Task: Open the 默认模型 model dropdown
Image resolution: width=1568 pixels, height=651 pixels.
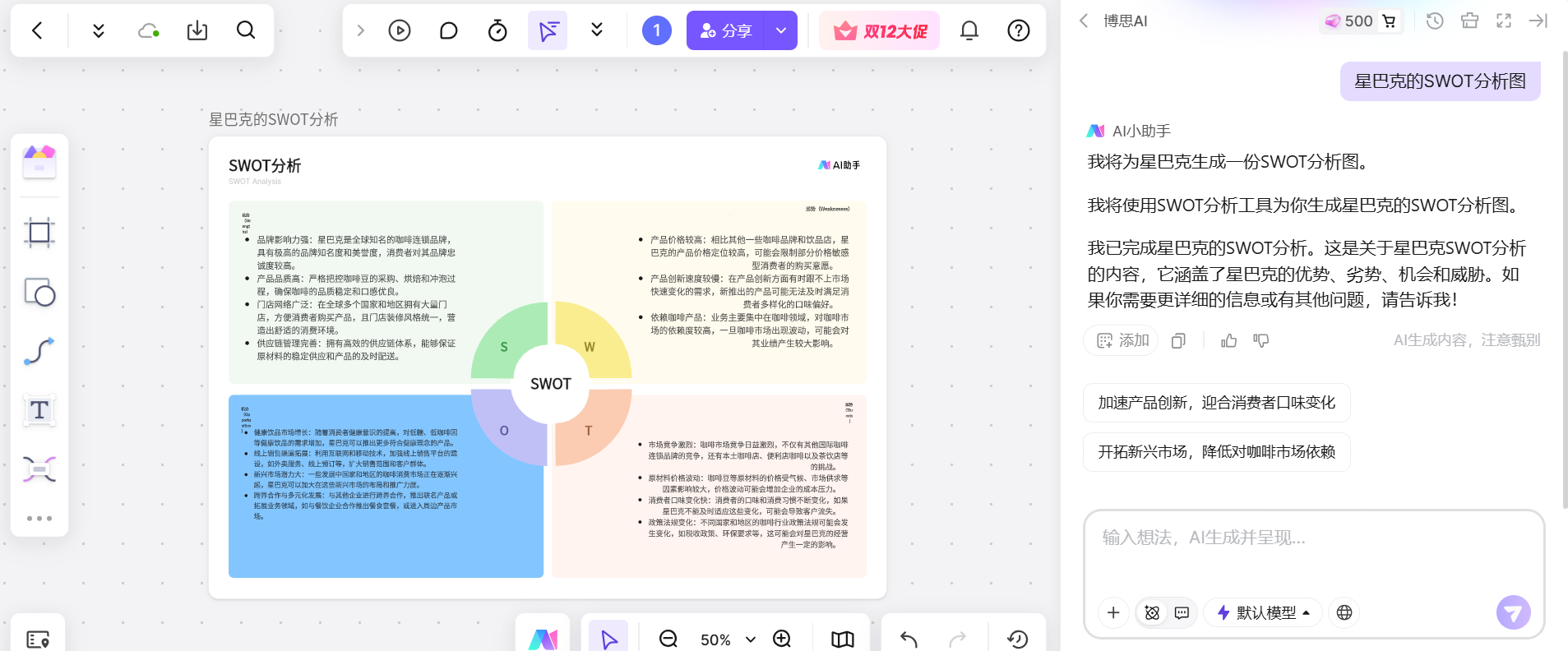Action: tap(1263, 612)
